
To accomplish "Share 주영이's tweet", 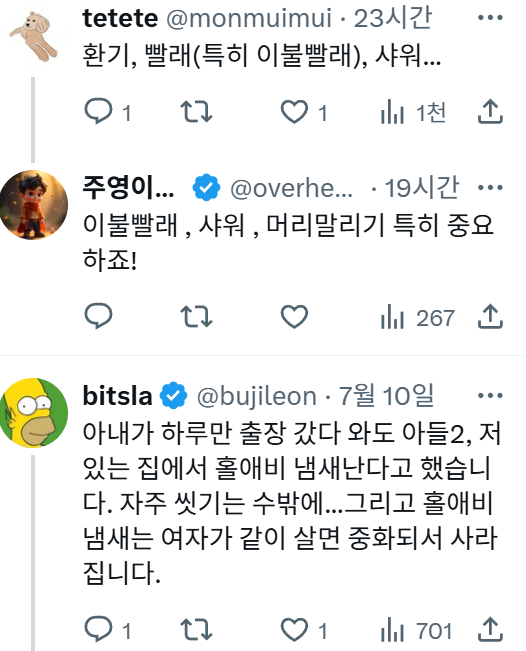I will click(490, 316).
